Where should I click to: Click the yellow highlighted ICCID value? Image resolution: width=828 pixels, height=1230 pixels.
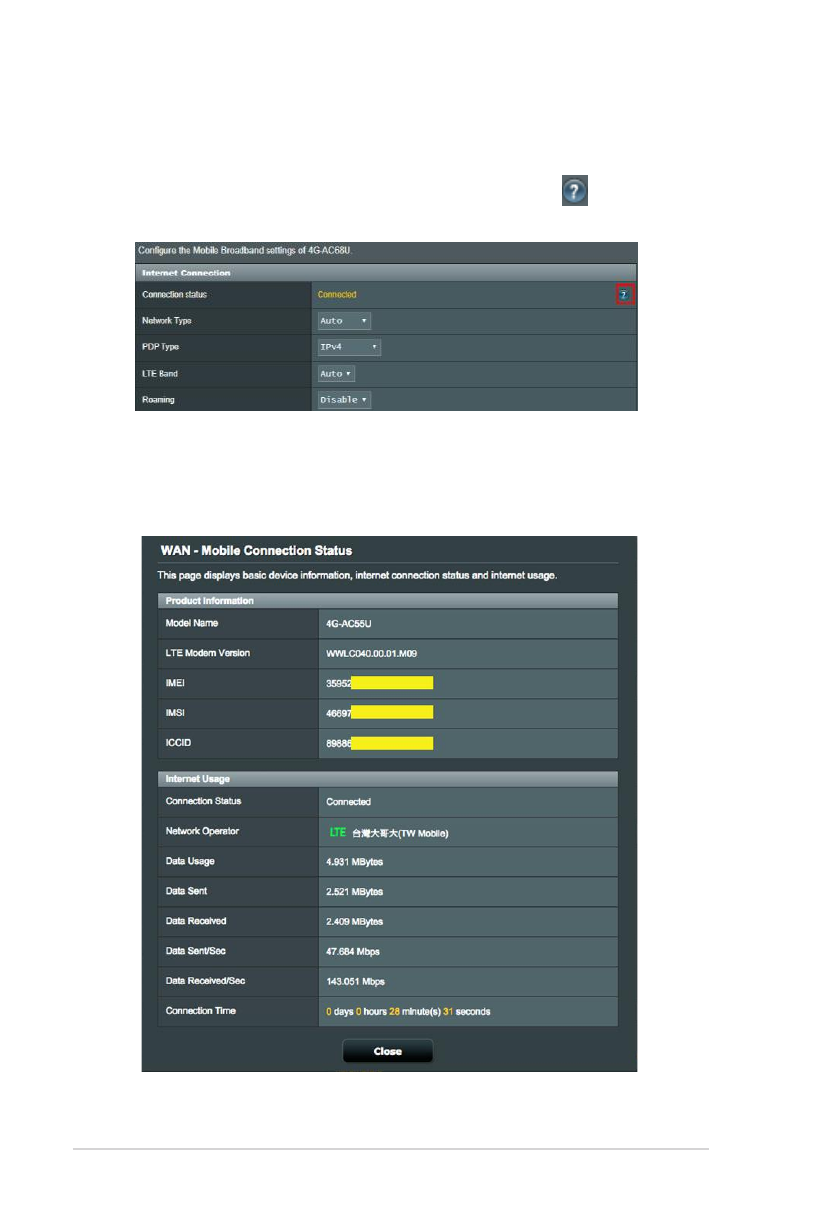point(391,743)
